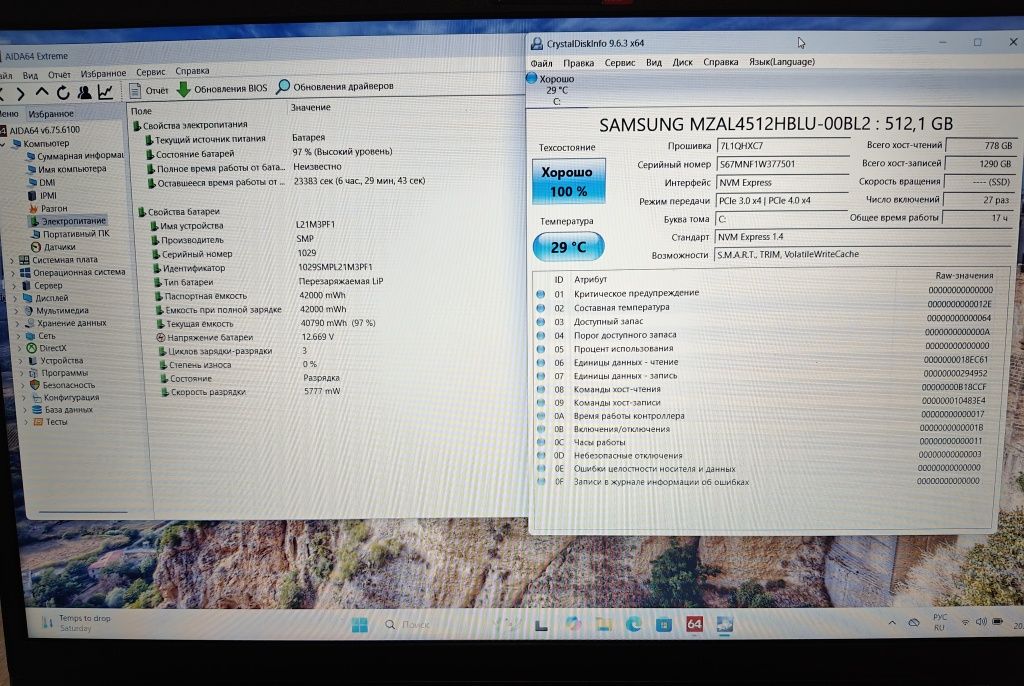Open the Windows Start menu
This screenshot has height=686, width=1024.
coord(359,625)
